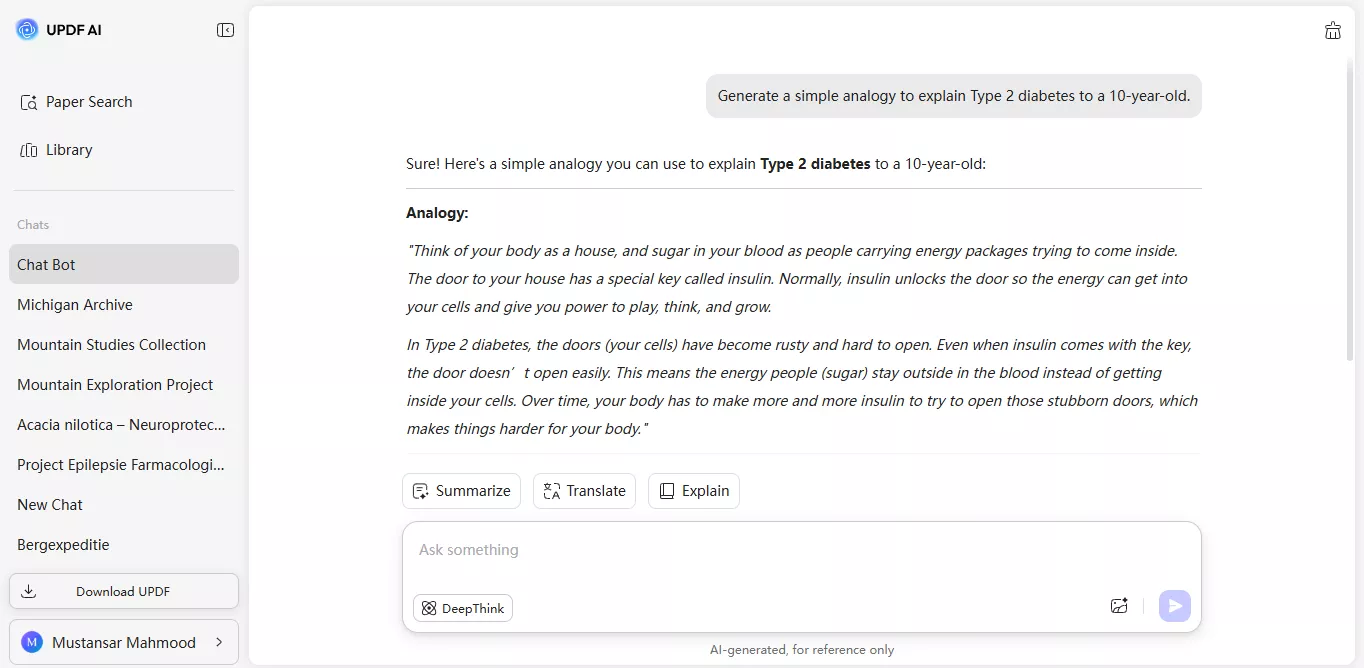Open the Michigan Archive chat
Viewport: 1364px width, 668px height.
pos(75,304)
